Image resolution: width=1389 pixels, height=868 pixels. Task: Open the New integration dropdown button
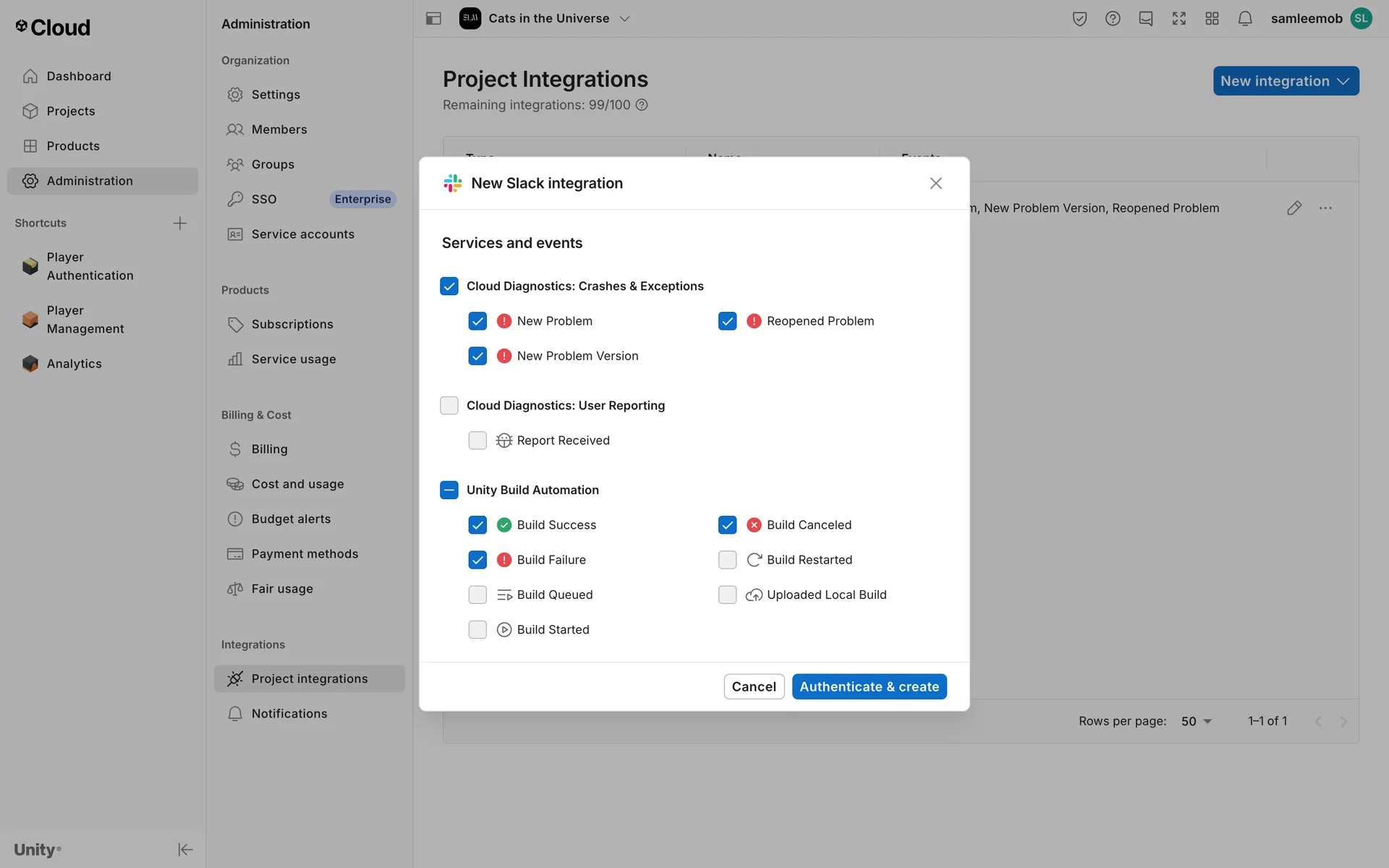(x=1286, y=81)
